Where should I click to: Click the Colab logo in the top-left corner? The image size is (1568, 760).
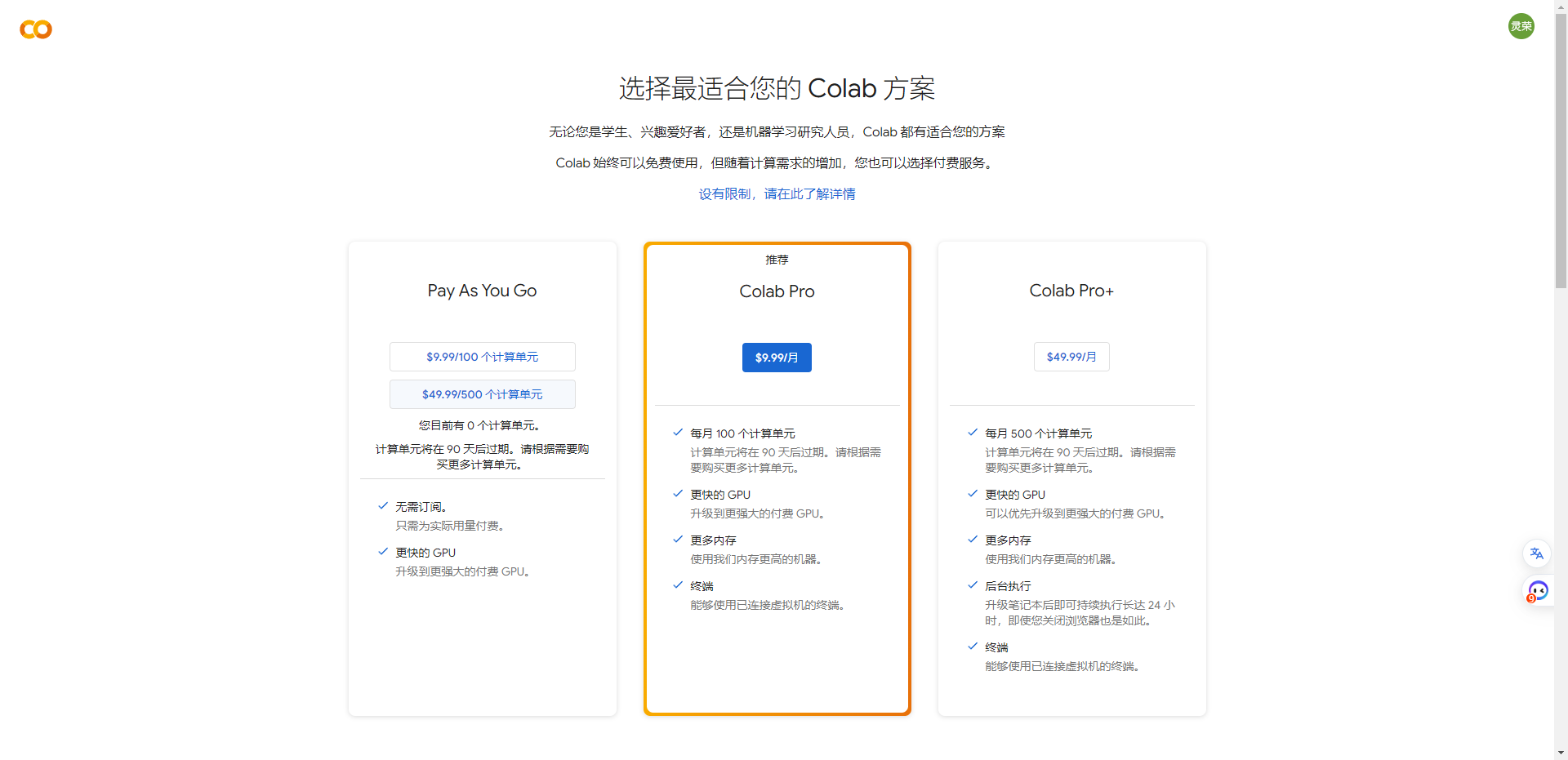pos(34,29)
